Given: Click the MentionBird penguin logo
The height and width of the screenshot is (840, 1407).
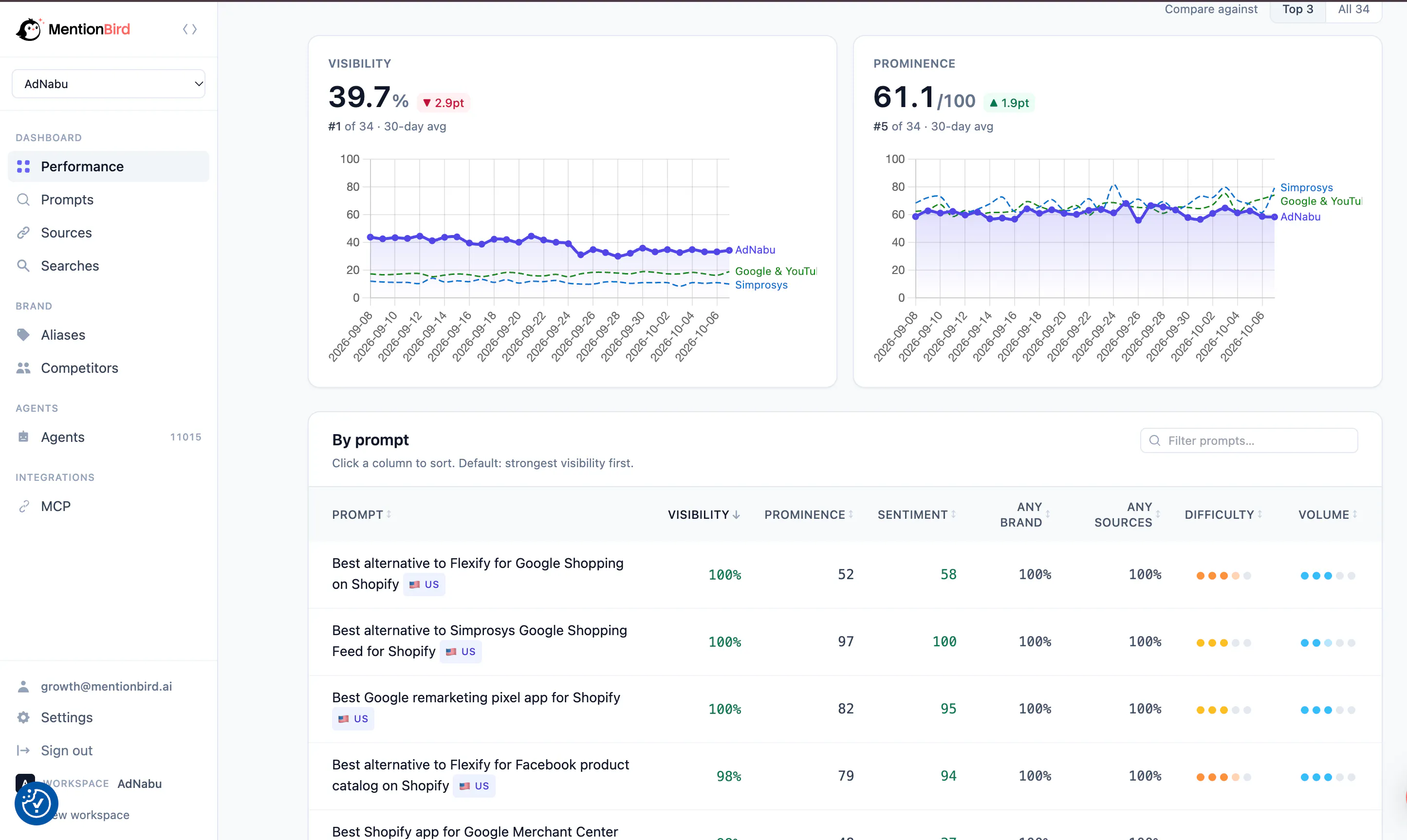Looking at the screenshot, I should (29, 29).
